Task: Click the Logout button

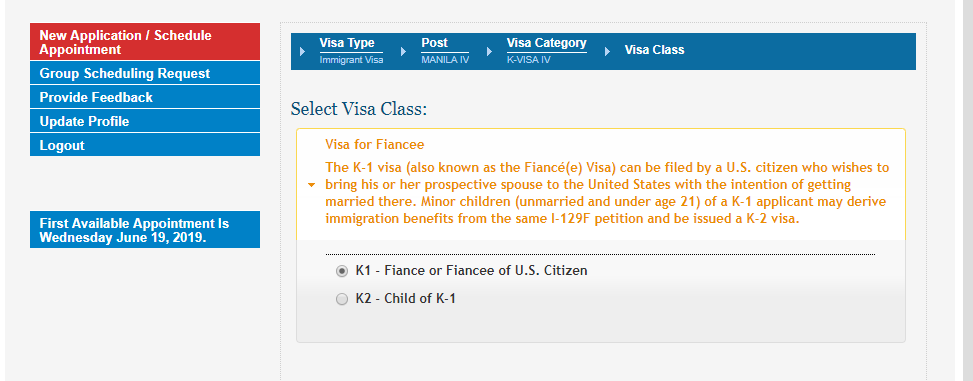Action: (145, 145)
